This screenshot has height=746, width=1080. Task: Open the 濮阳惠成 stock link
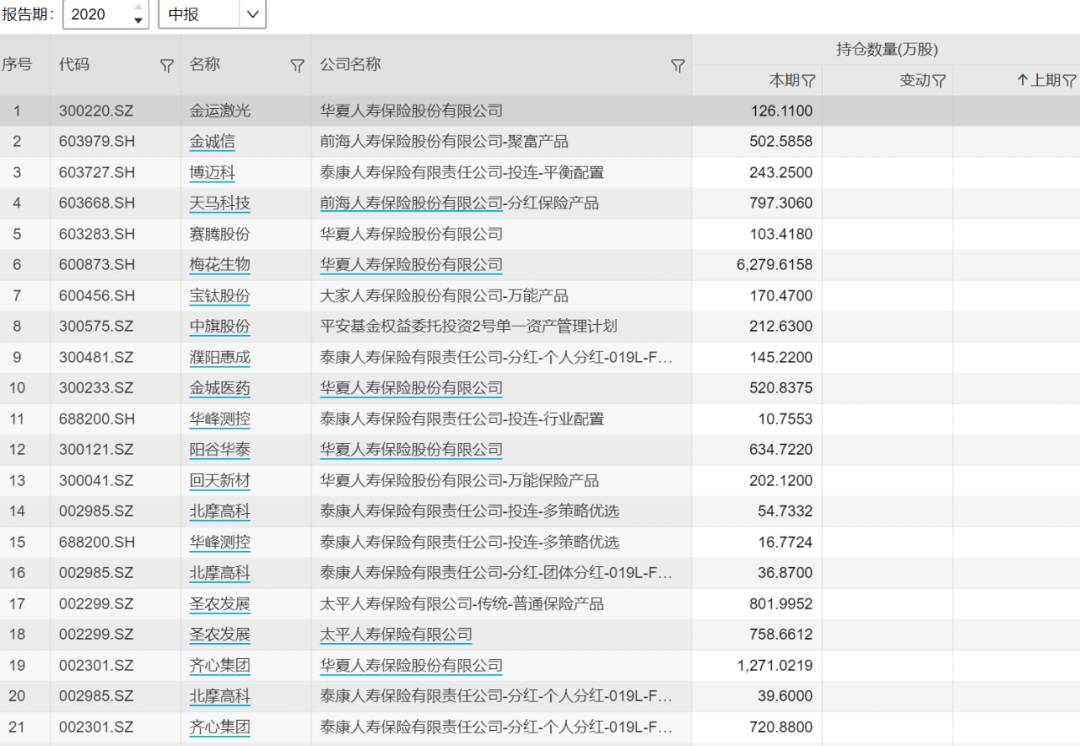[220, 358]
